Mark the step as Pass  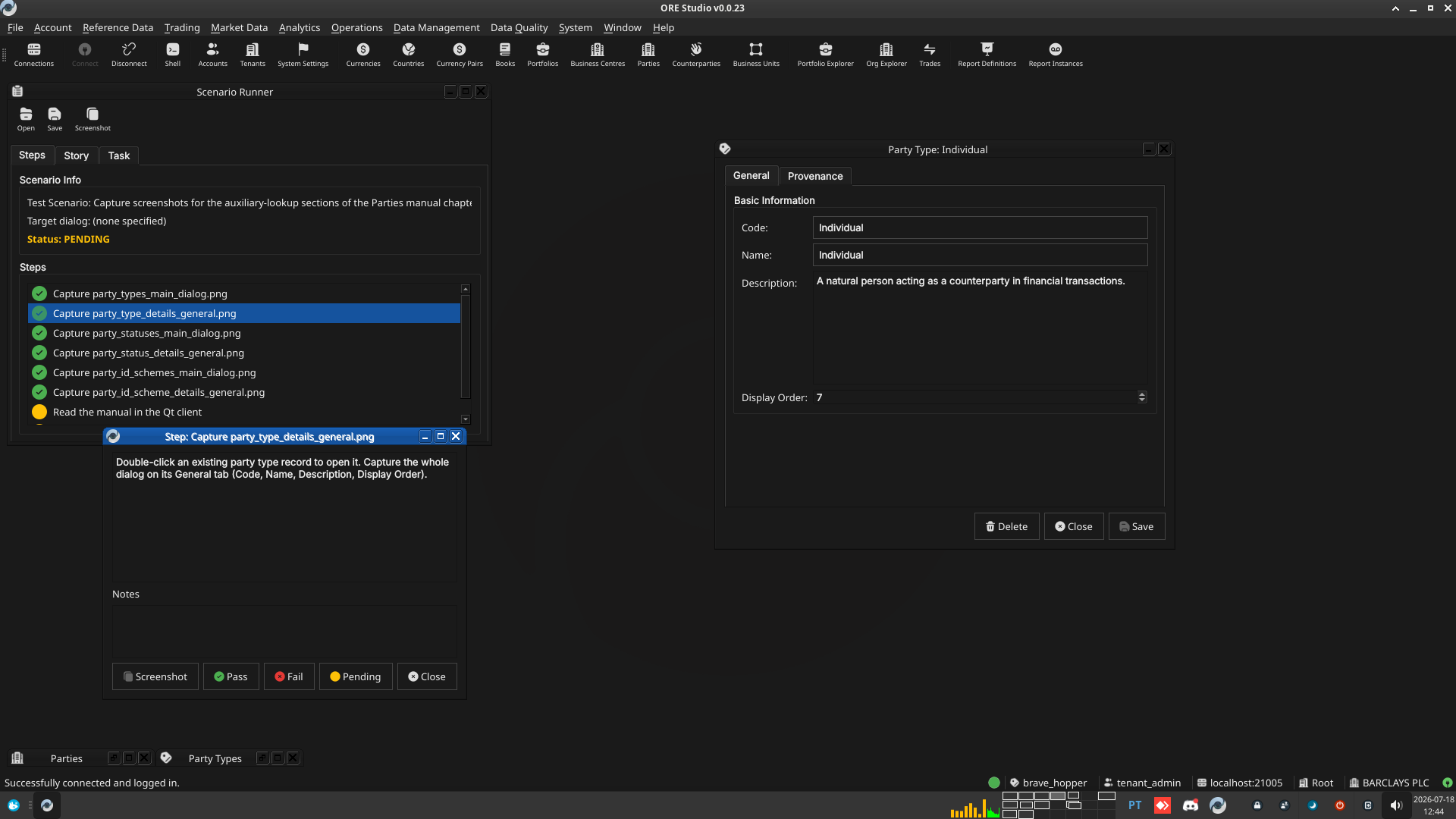click(x=231, y=676)
